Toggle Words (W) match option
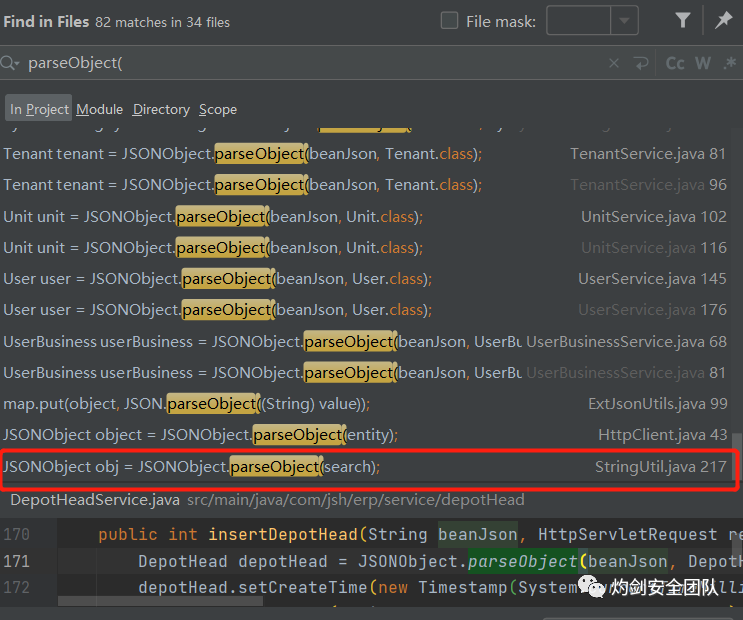 [x=703, y=63]
